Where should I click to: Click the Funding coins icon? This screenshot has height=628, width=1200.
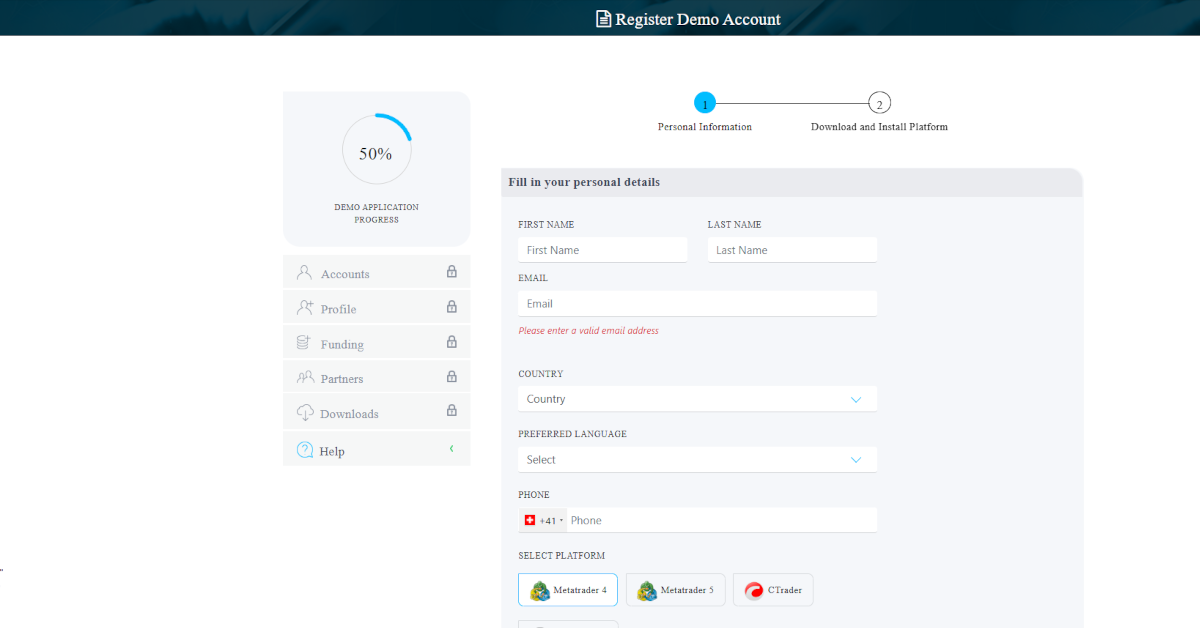[304, 343]
